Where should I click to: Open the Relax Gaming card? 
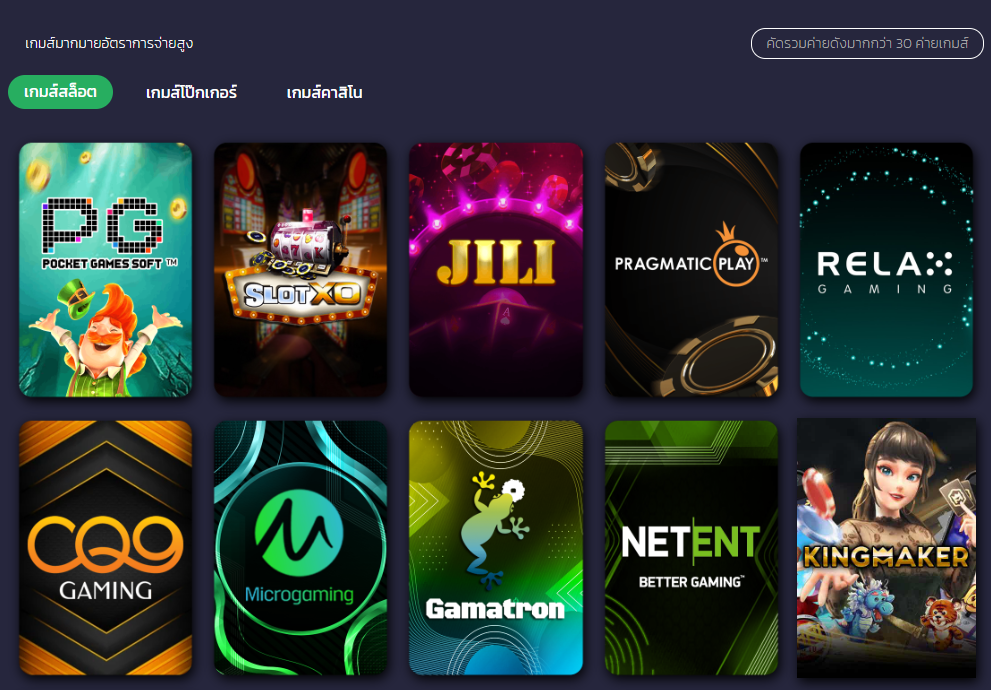[887, 270]
